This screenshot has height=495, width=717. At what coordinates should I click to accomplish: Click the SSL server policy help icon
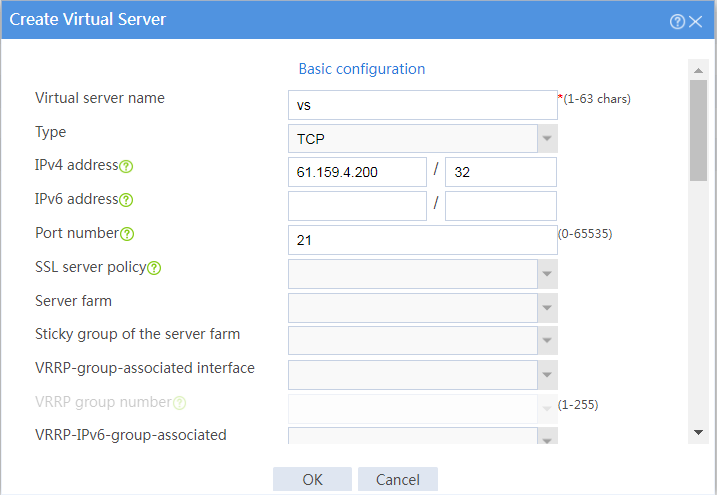pyautogui.click(x=154, y=268)
